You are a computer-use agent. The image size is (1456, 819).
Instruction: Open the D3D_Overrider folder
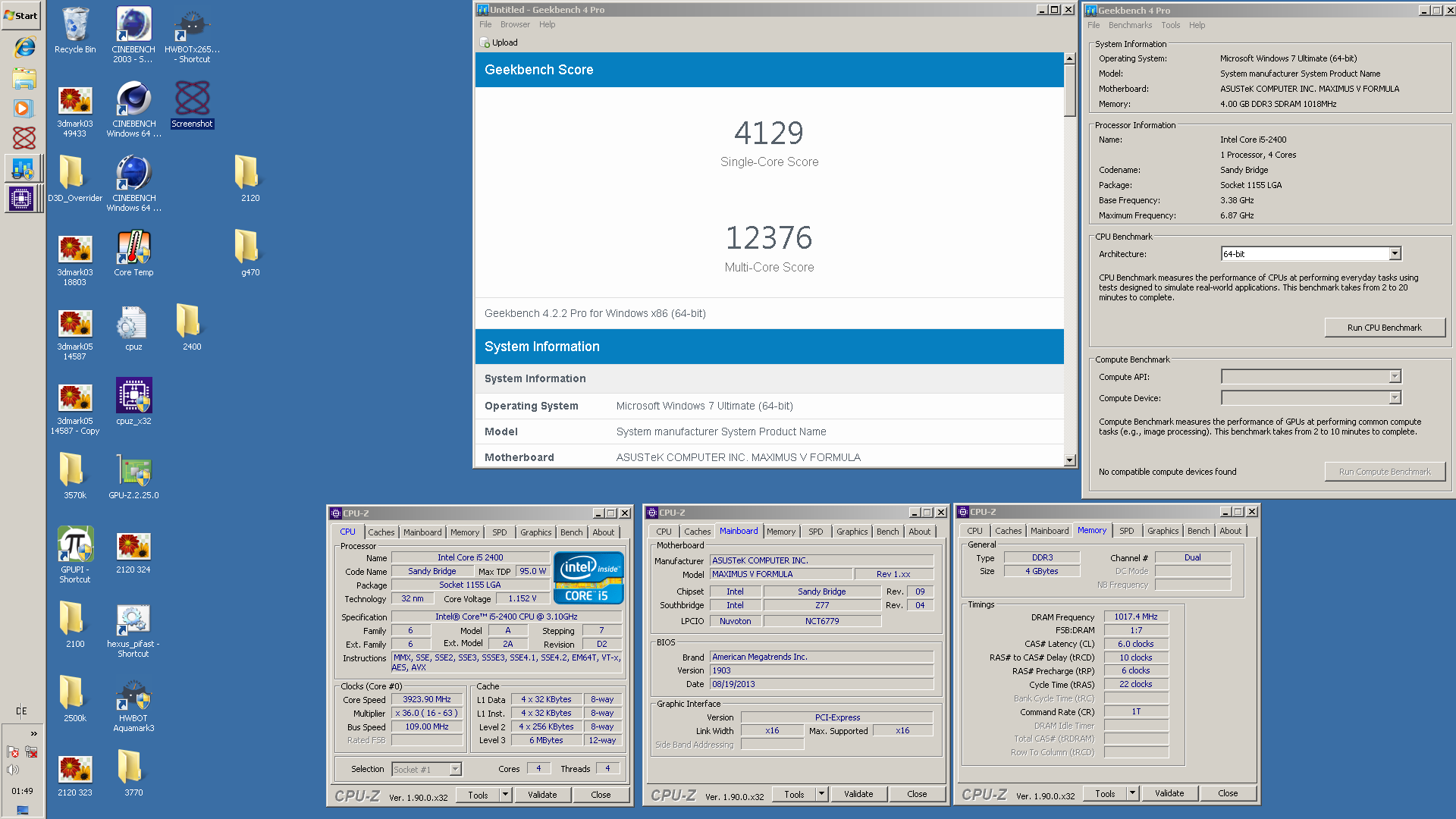[75, 179]
